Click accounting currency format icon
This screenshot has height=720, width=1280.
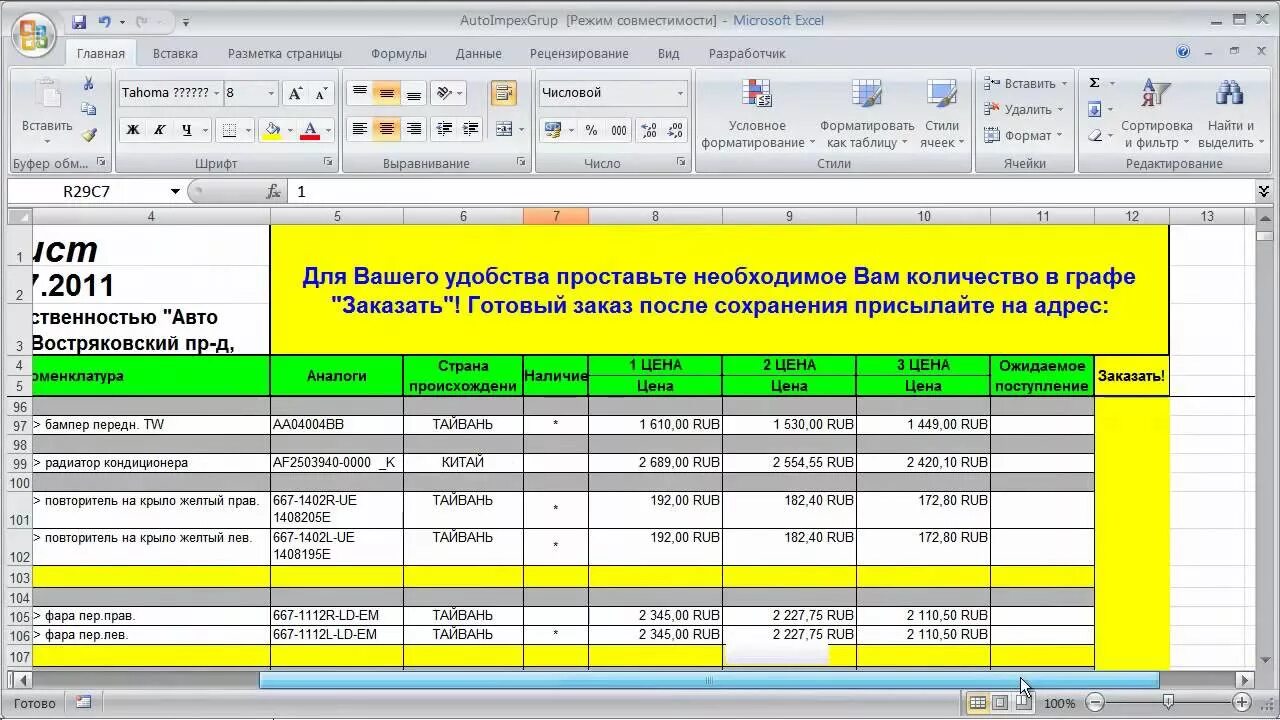tap(552, 130)
